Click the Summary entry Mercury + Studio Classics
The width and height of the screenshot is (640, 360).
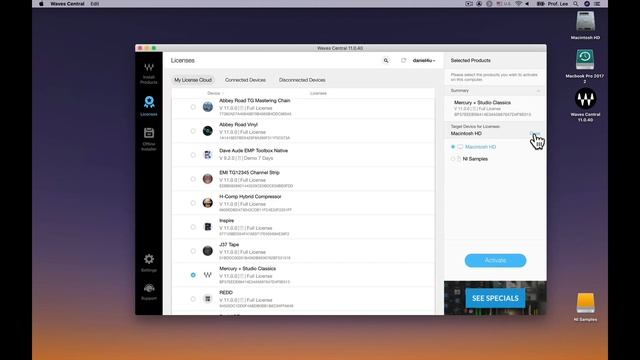pyautogui.click(x=482, y=102)
